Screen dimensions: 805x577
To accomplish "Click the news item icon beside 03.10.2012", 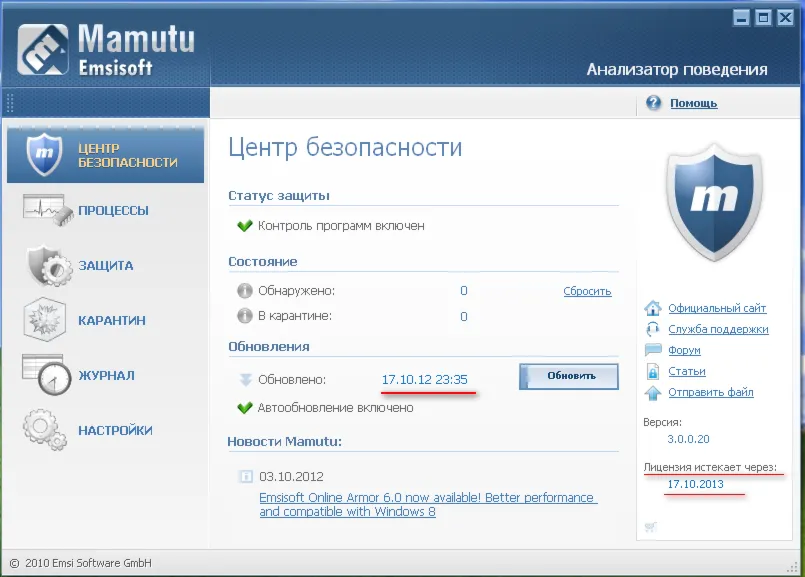I will click(x=246, y=476).
